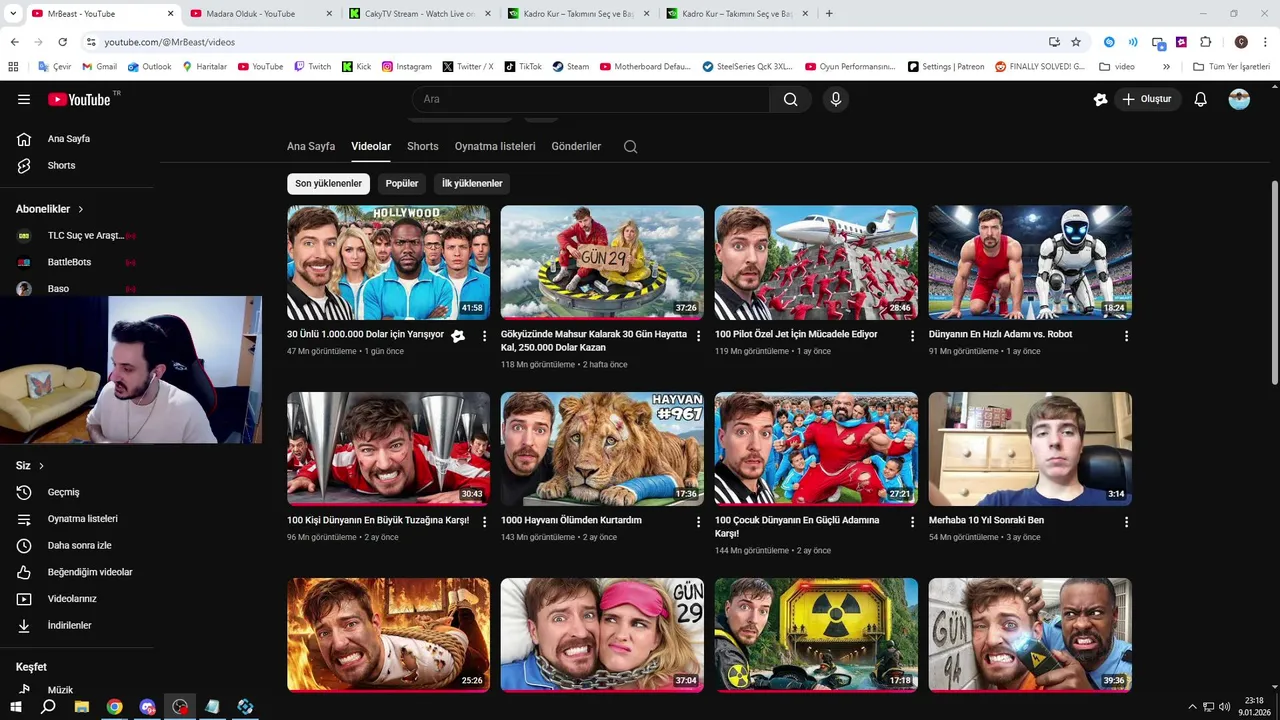Open Videolarınız in the sidebar
The image size is (1280, 720).
tap(72, 598)
